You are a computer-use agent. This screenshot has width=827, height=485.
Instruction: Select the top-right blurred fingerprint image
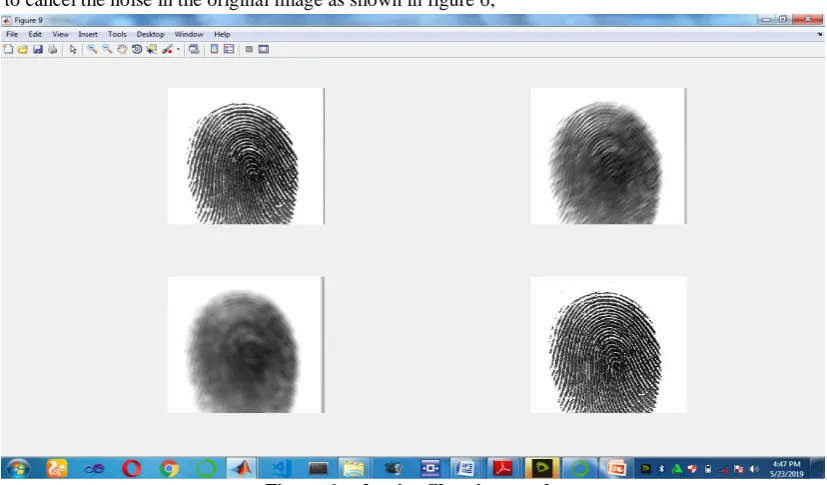[608, 156]
